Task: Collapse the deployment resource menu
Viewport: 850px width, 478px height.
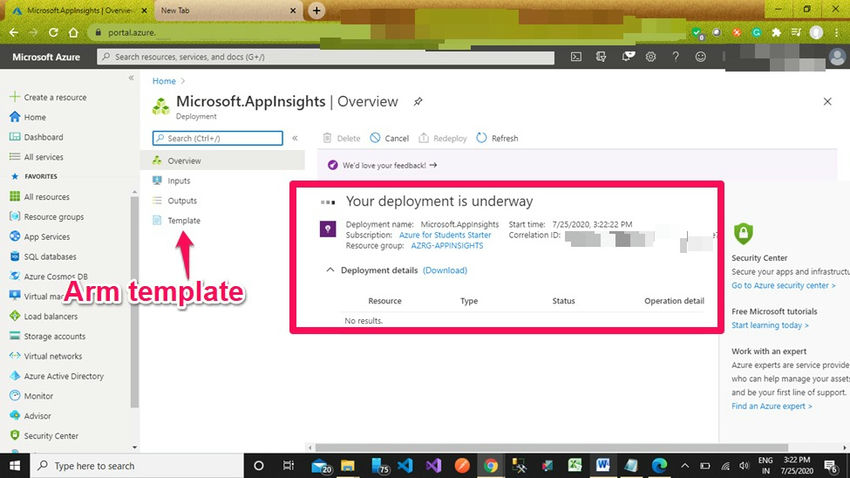Action: pos(295,138)
